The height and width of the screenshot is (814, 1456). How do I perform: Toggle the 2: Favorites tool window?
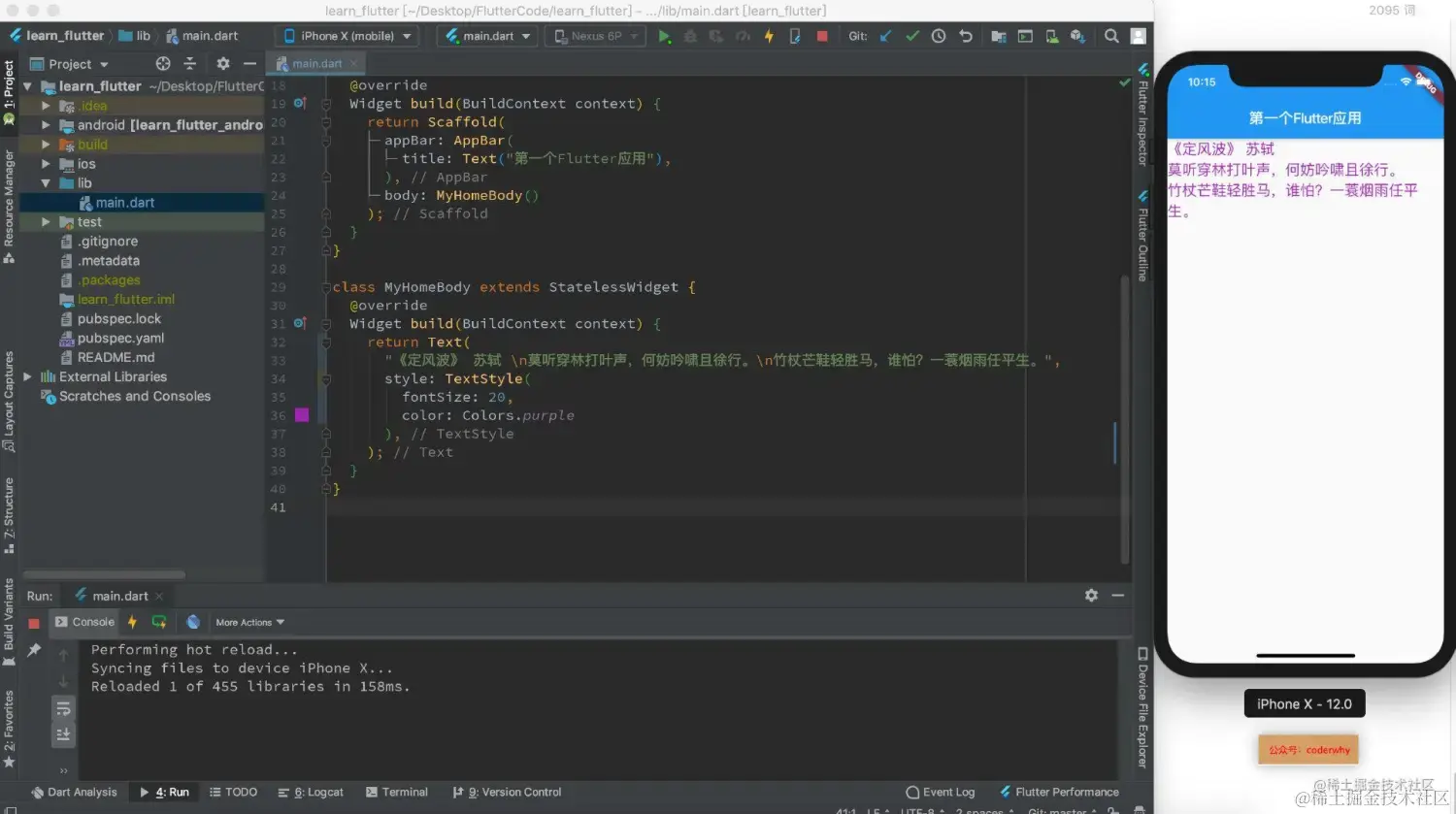9,729
